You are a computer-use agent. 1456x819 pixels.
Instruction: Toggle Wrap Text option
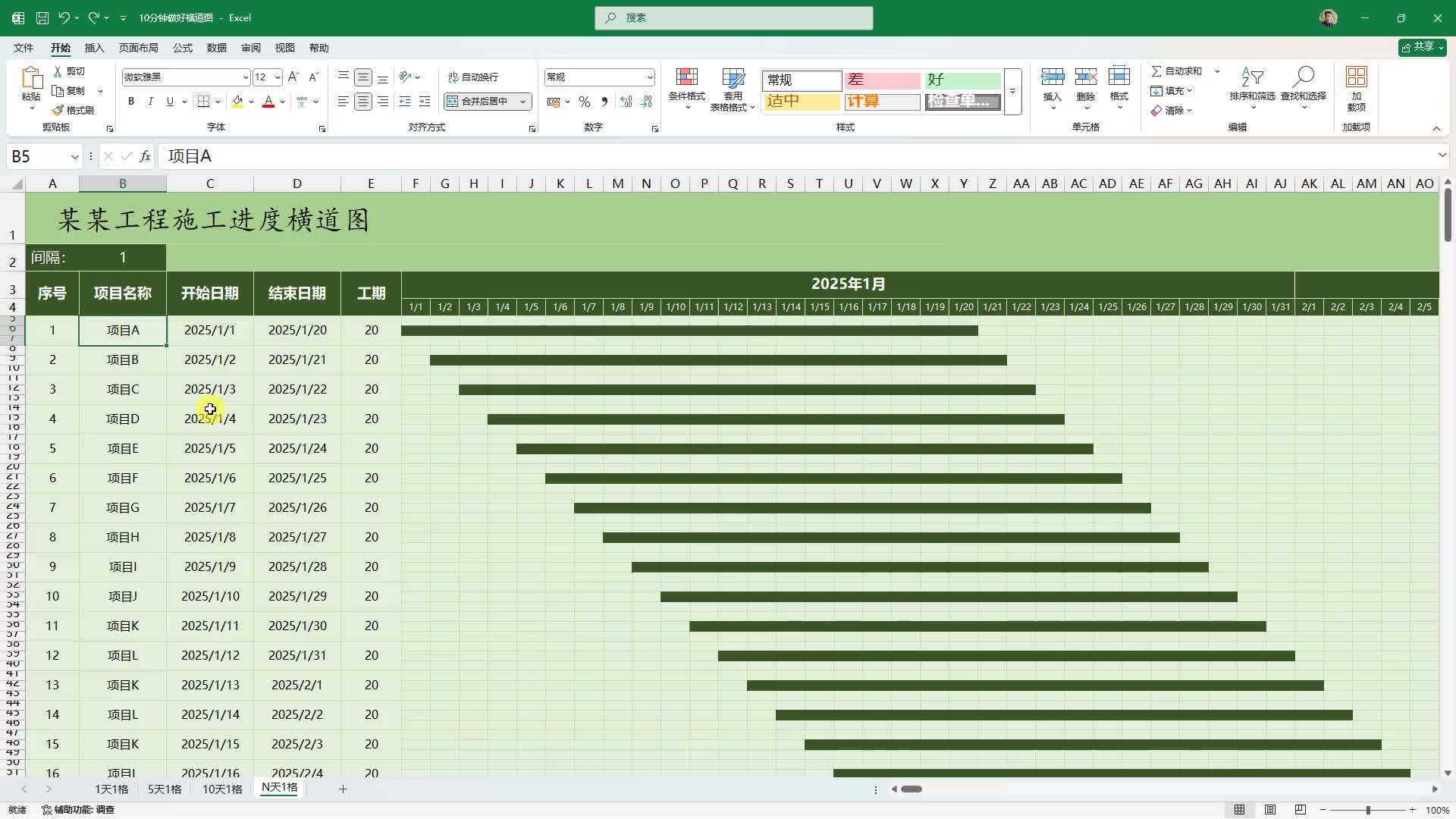[473, 77]
